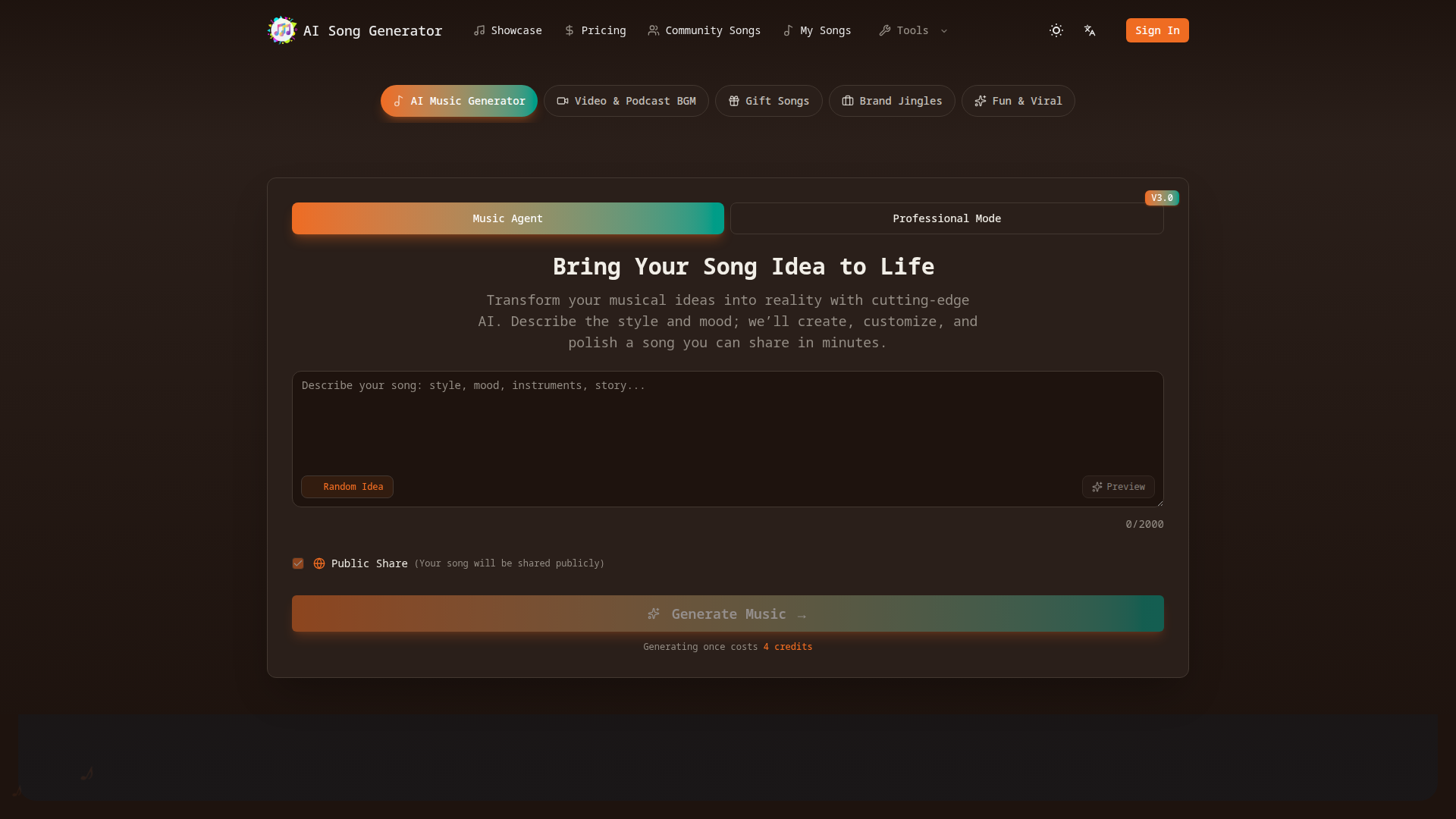This screenshot has height=819, width=1456.
Task: Select the Video & Podcast BGM tab
Action: coord(626,101)
